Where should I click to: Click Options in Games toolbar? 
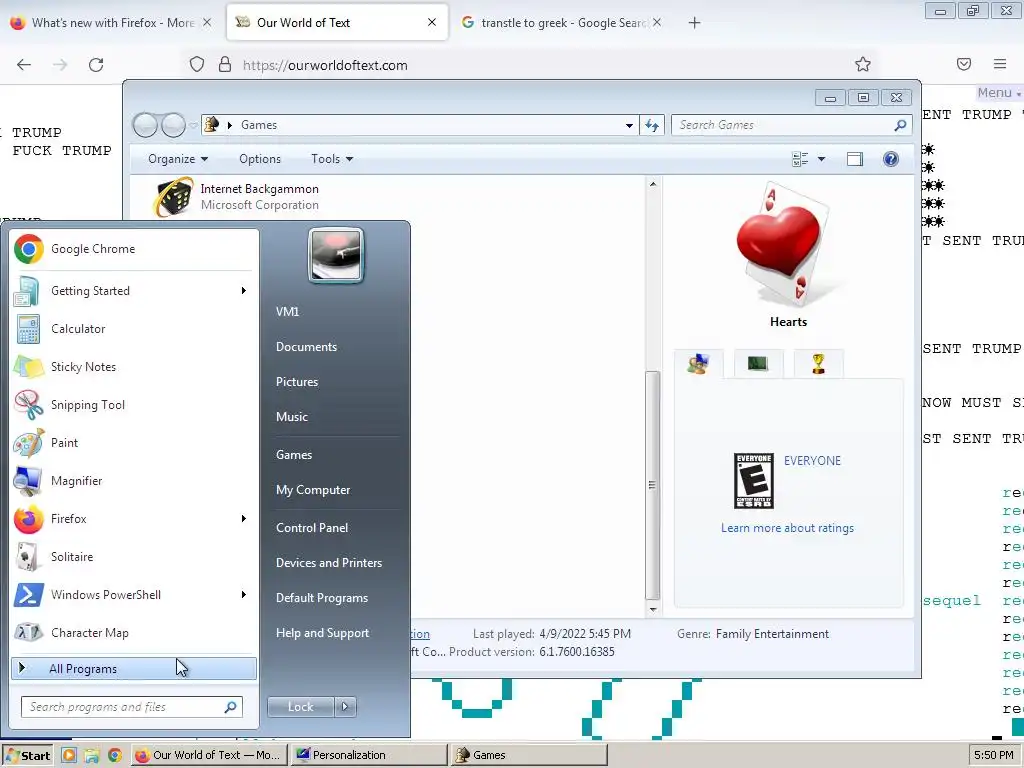coord(260,159)
